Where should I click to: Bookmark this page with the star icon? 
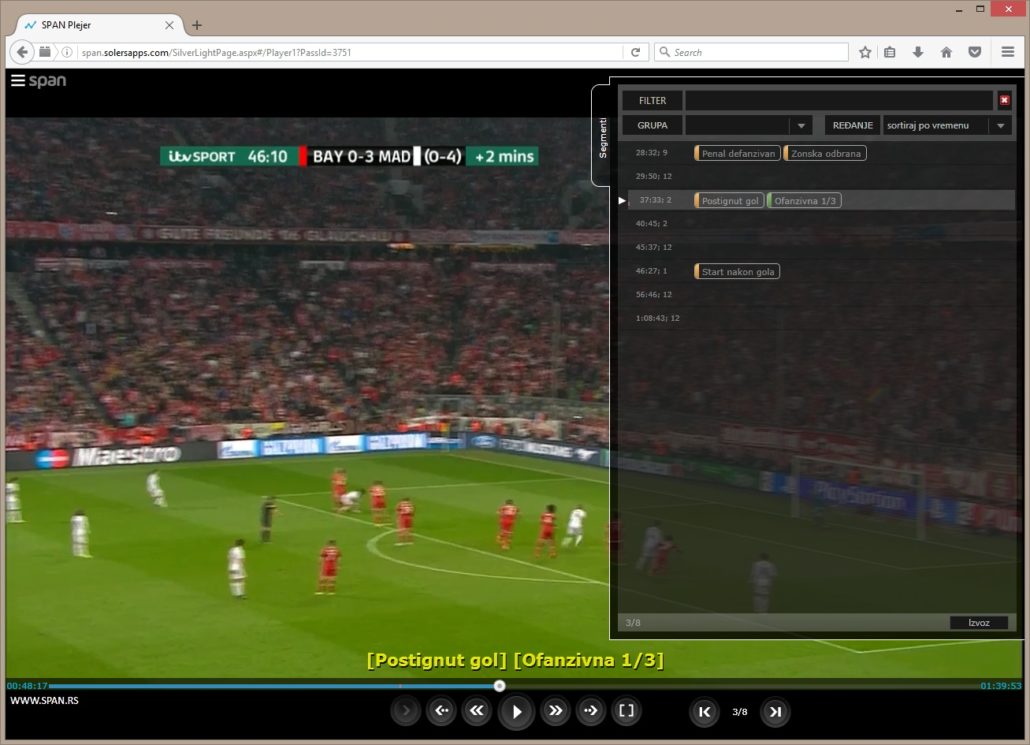coord(865,52)
